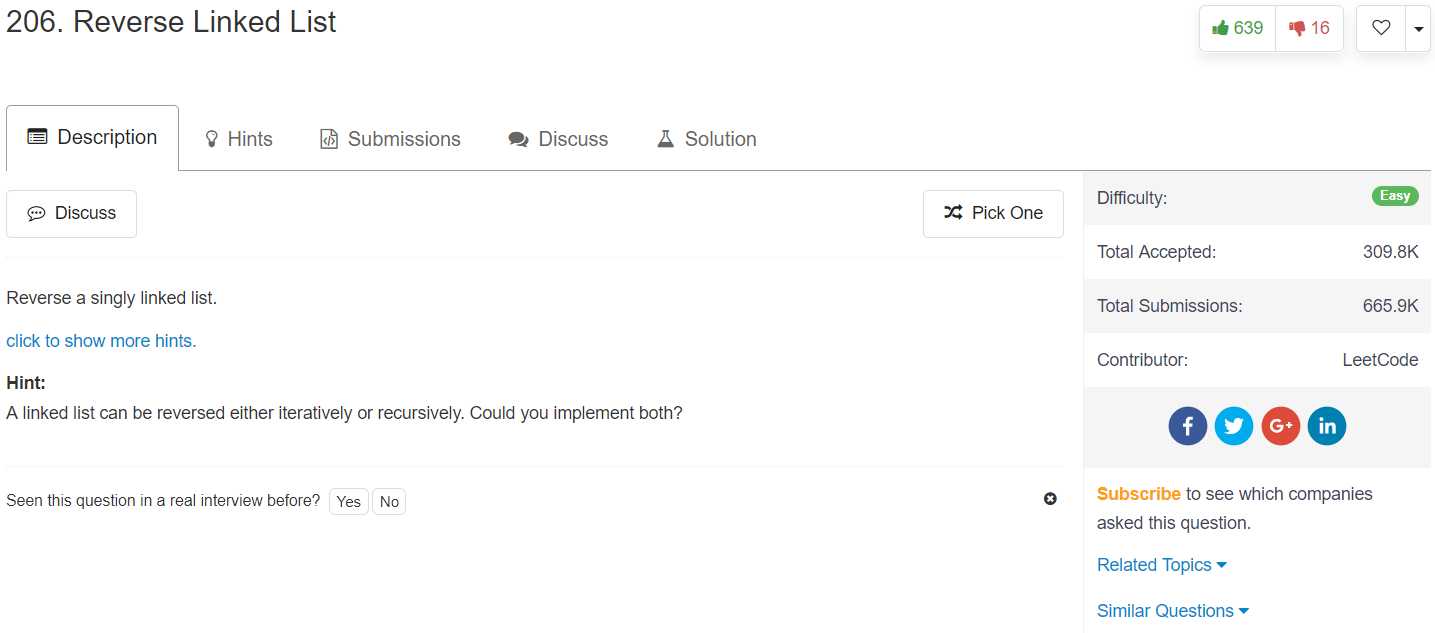Click the Discuss button below tabs
This screenshot has width=1435, height=633.
coord(71,213)
